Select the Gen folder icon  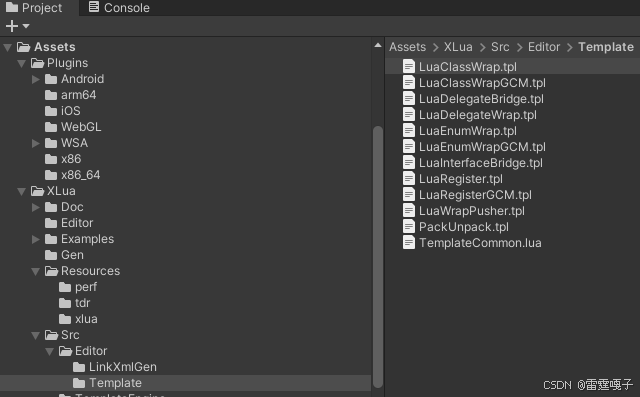click(x=51, y=255)
